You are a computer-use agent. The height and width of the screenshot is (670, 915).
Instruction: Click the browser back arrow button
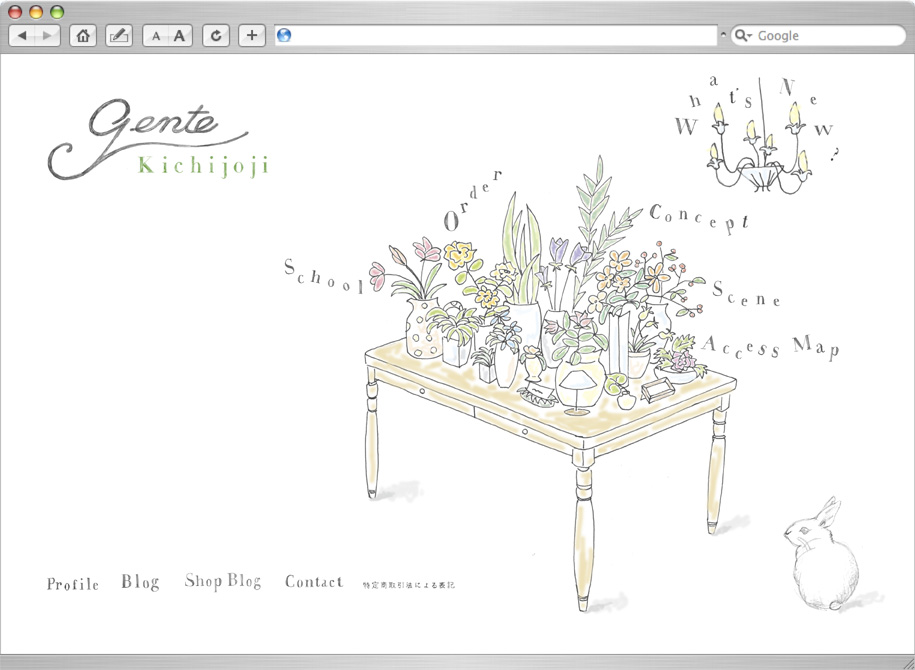tap(23, 36)
